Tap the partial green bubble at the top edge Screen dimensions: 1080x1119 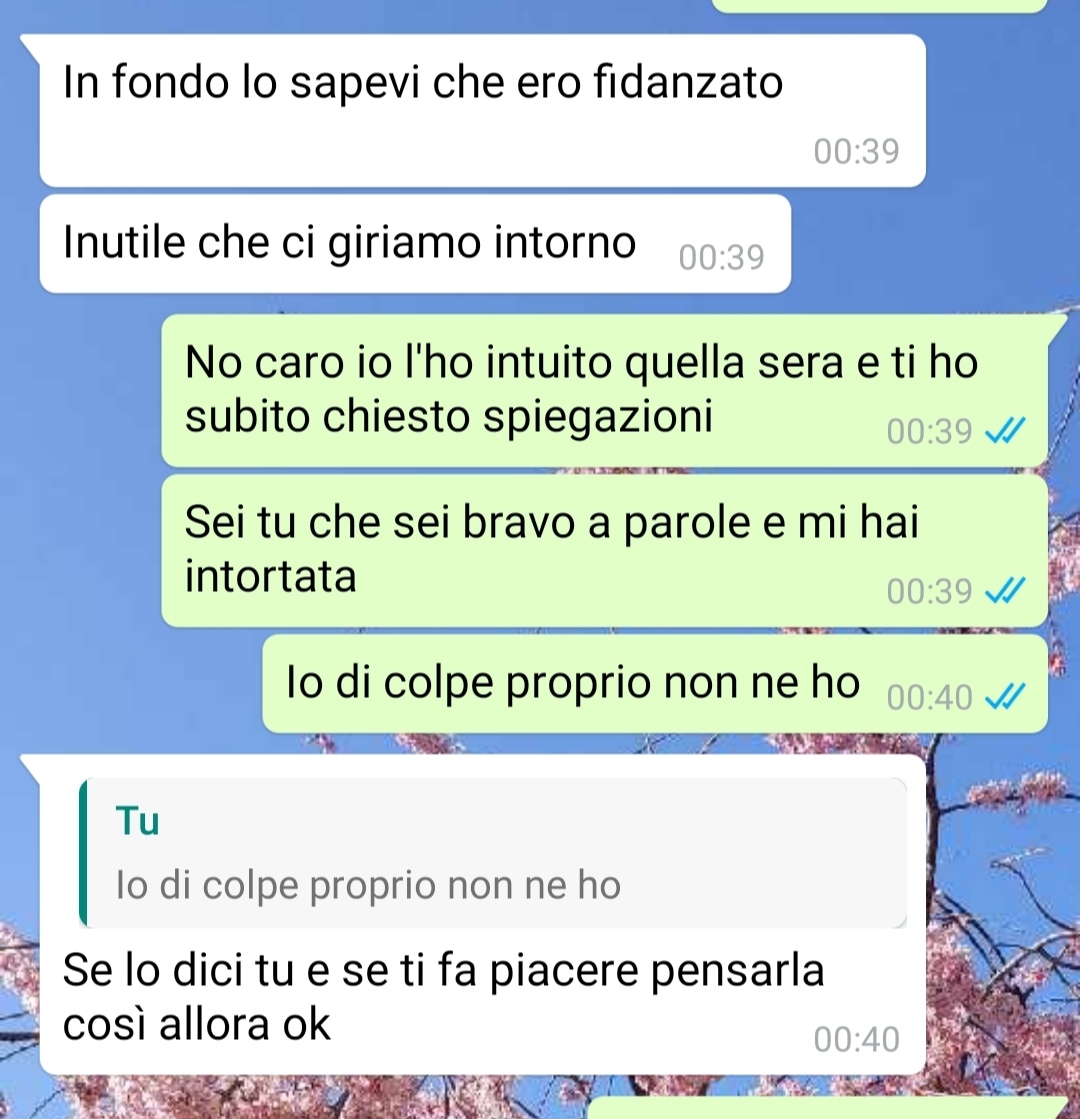point(880,6)
